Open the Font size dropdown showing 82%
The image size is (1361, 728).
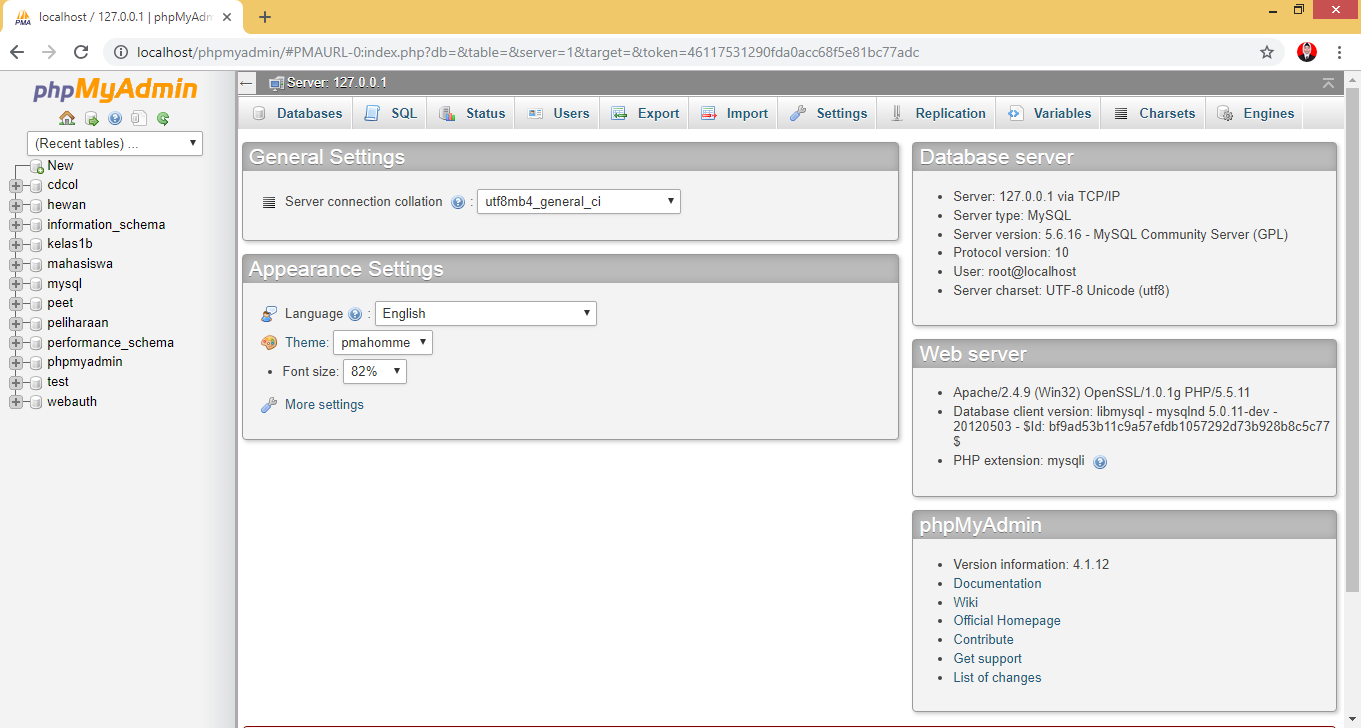(x=375, y=371)
